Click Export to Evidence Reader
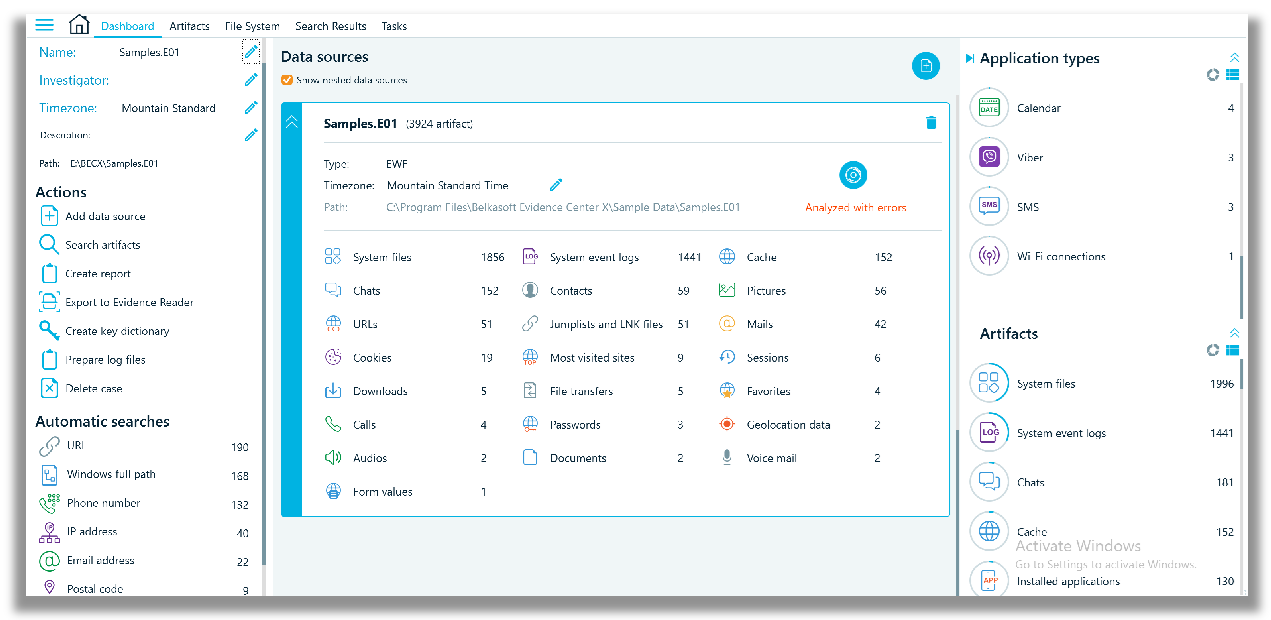Screen dimensions: 1271x620 [x=116, y=302]
